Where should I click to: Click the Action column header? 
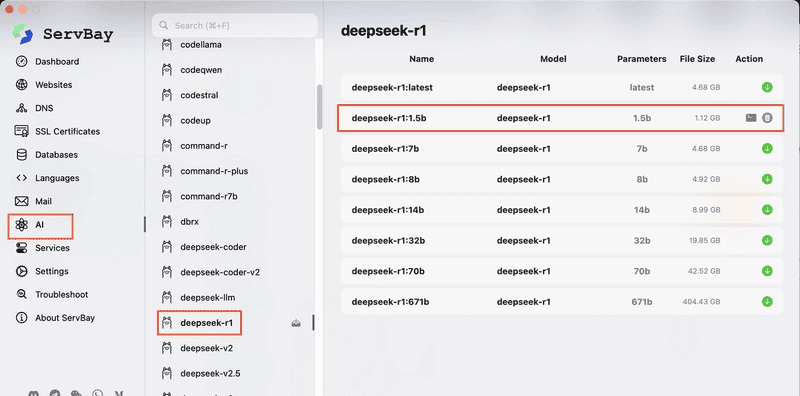[x=749, y=59]
